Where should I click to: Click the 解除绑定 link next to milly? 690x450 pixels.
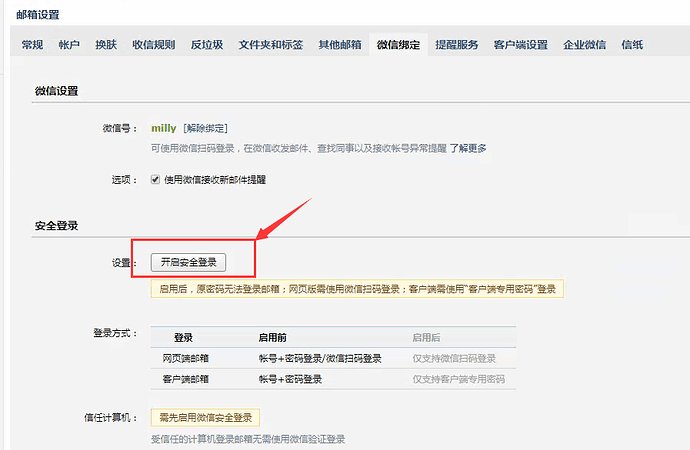[x=205, y=129]
